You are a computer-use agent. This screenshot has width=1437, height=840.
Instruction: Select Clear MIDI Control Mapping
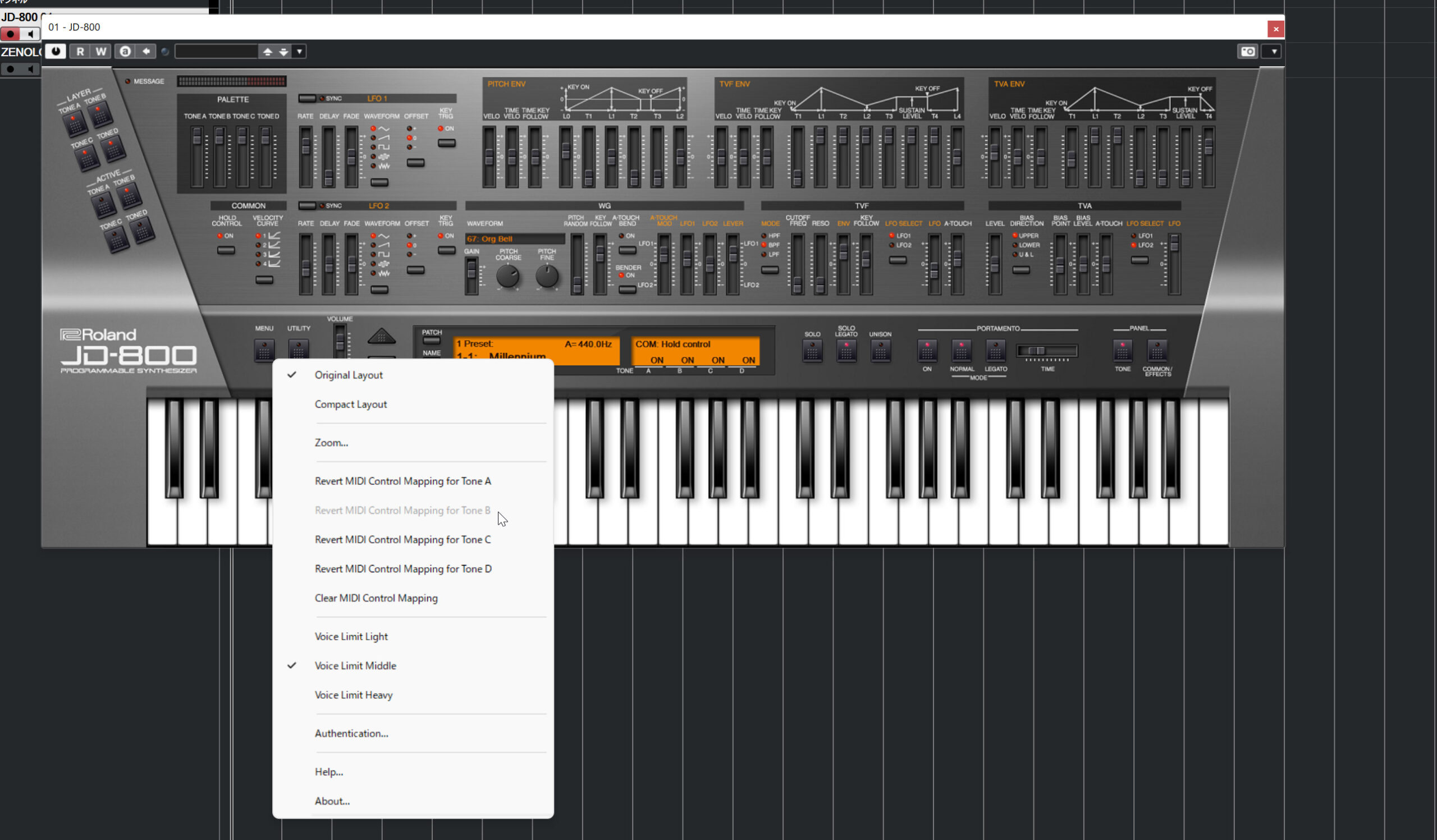(413, 598)
